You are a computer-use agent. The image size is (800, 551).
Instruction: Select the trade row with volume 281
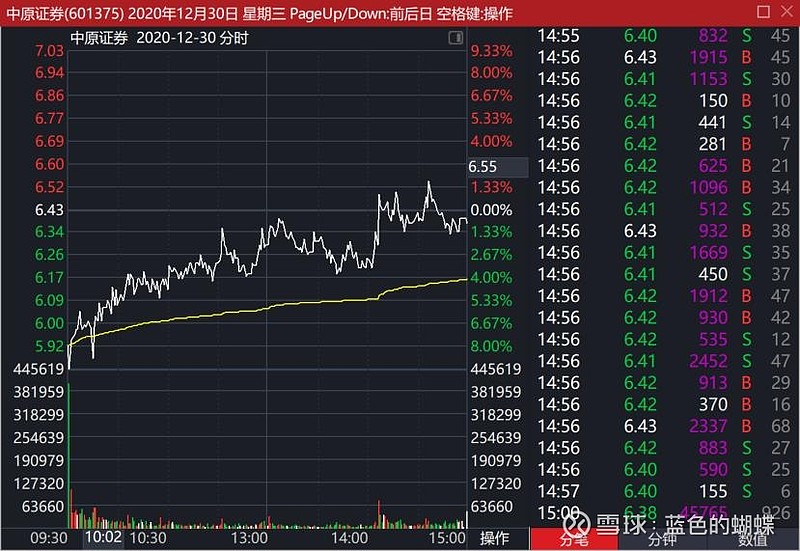coord(664,144)
